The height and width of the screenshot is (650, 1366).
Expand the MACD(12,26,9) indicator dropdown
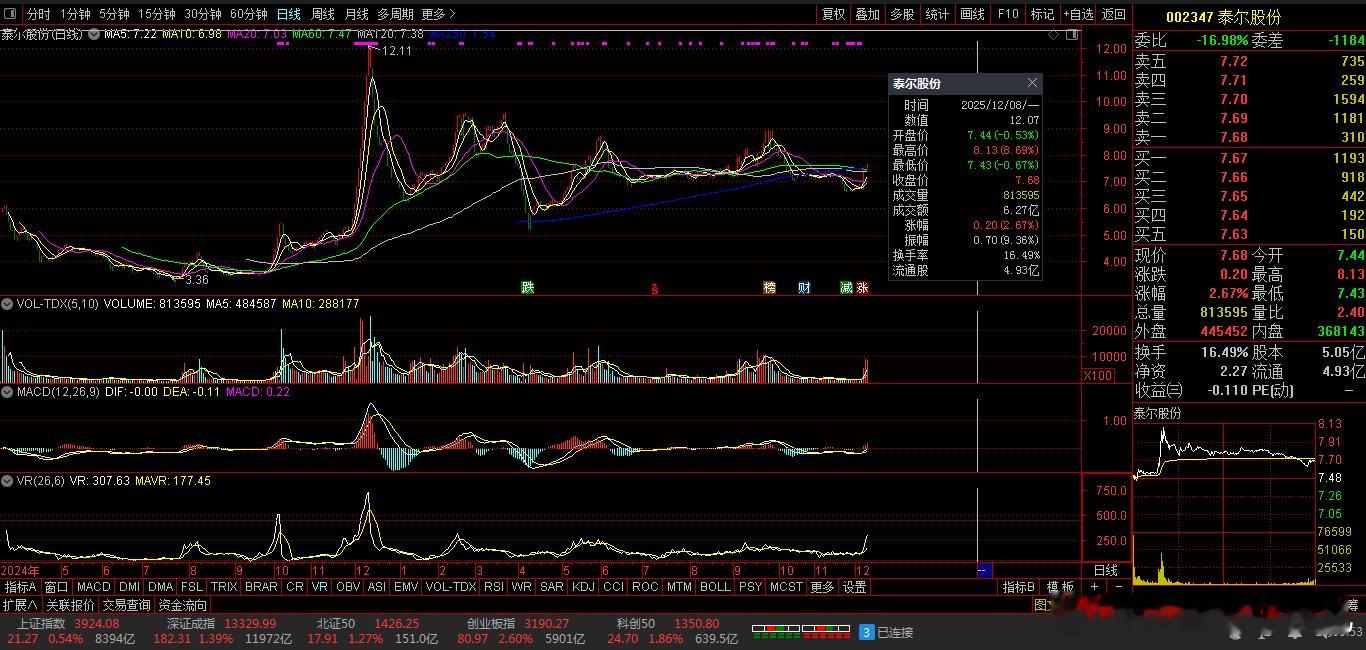pos(8,393)
